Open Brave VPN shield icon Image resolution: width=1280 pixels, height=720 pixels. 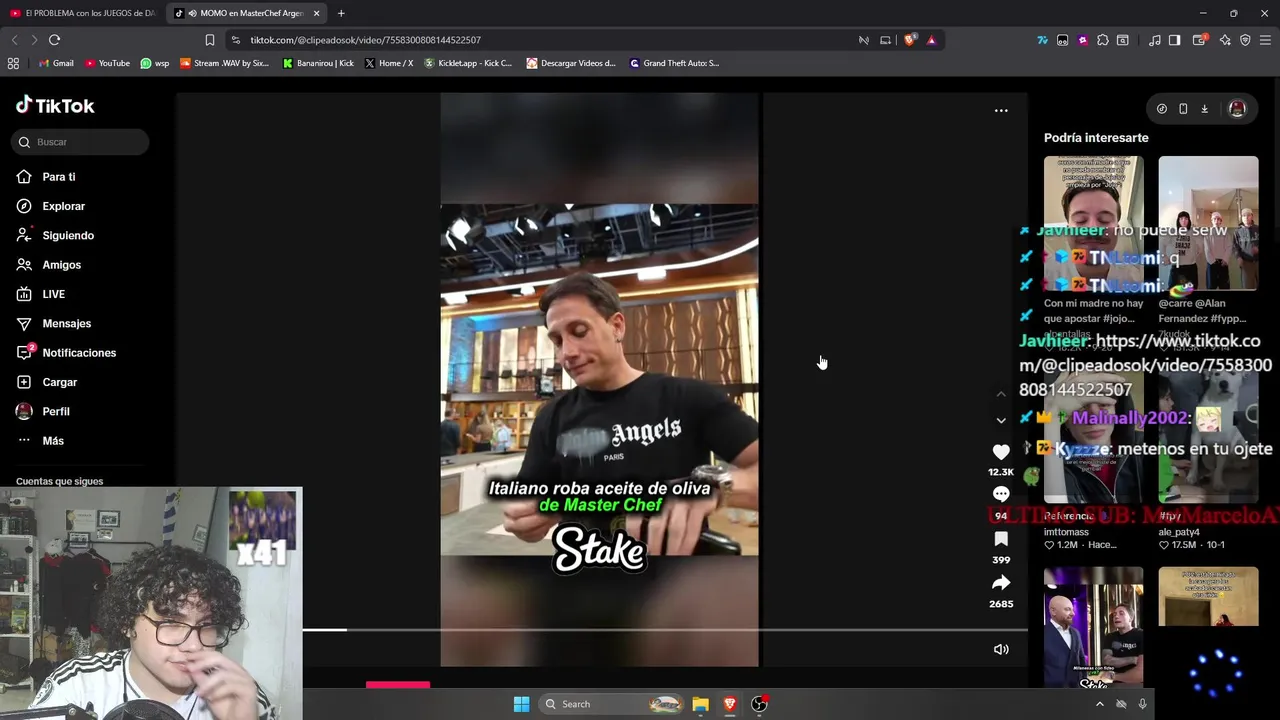point(1245,40)
